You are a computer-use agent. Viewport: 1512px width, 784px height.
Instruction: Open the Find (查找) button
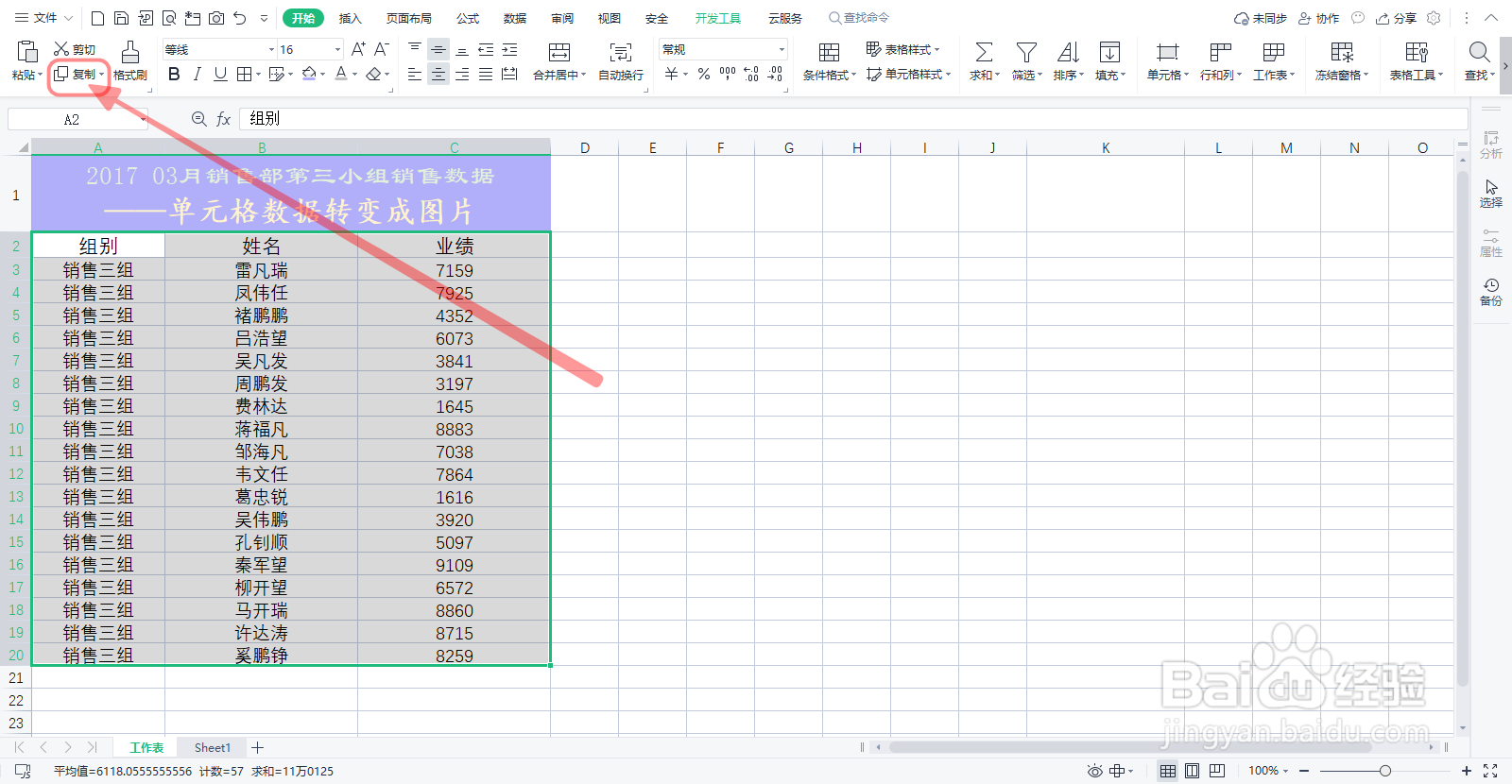pyautogui.click(x=1480, y=61)
